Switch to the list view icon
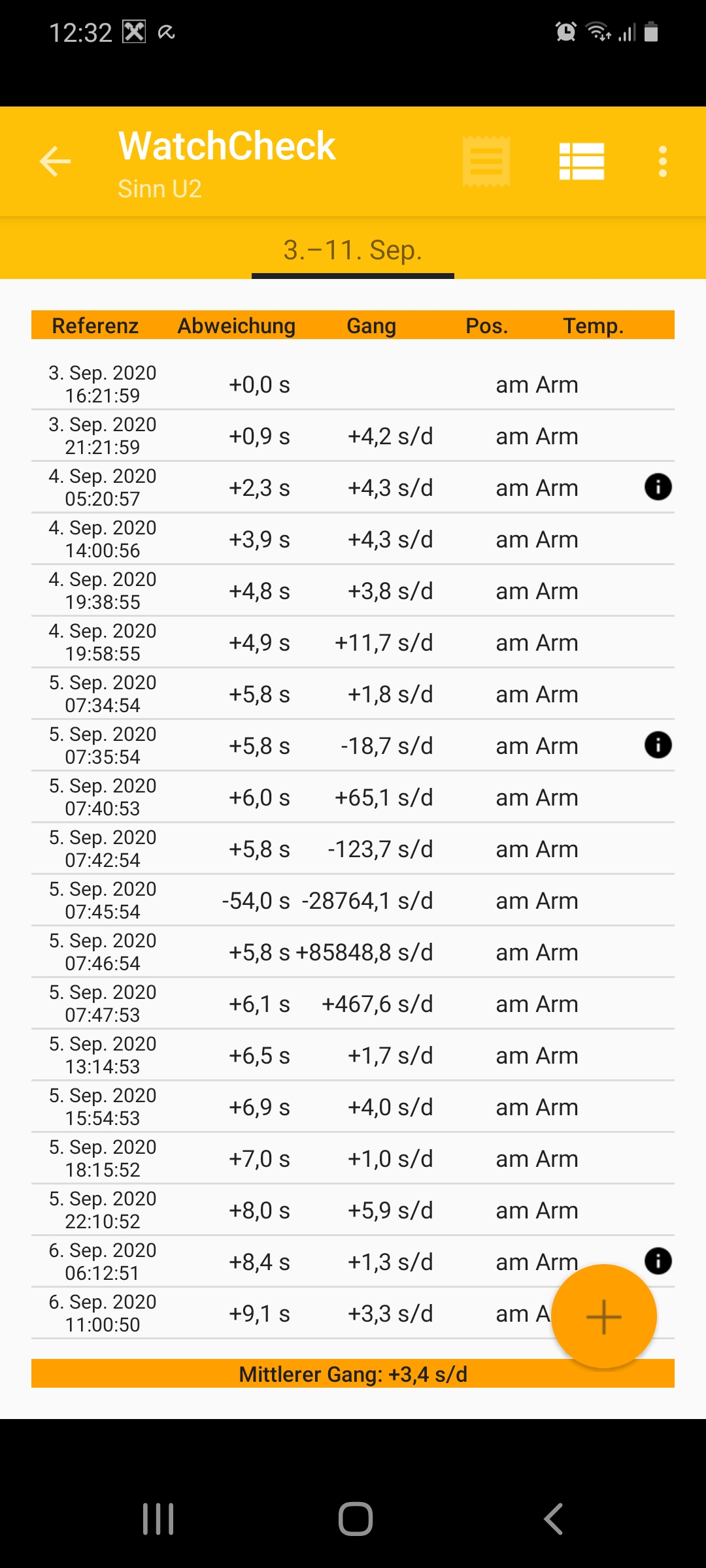This screenshot has width=706, height=1568. 582,161
